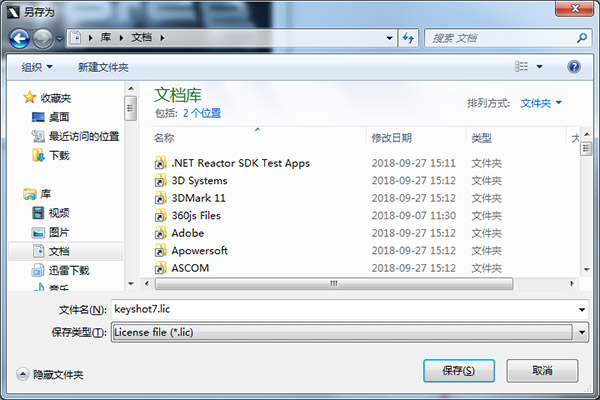The height and width of the screenshot is (400, 600).
Task: Open the 2 个位置 link
Action: pyautogui.click(x=202, y=113)
